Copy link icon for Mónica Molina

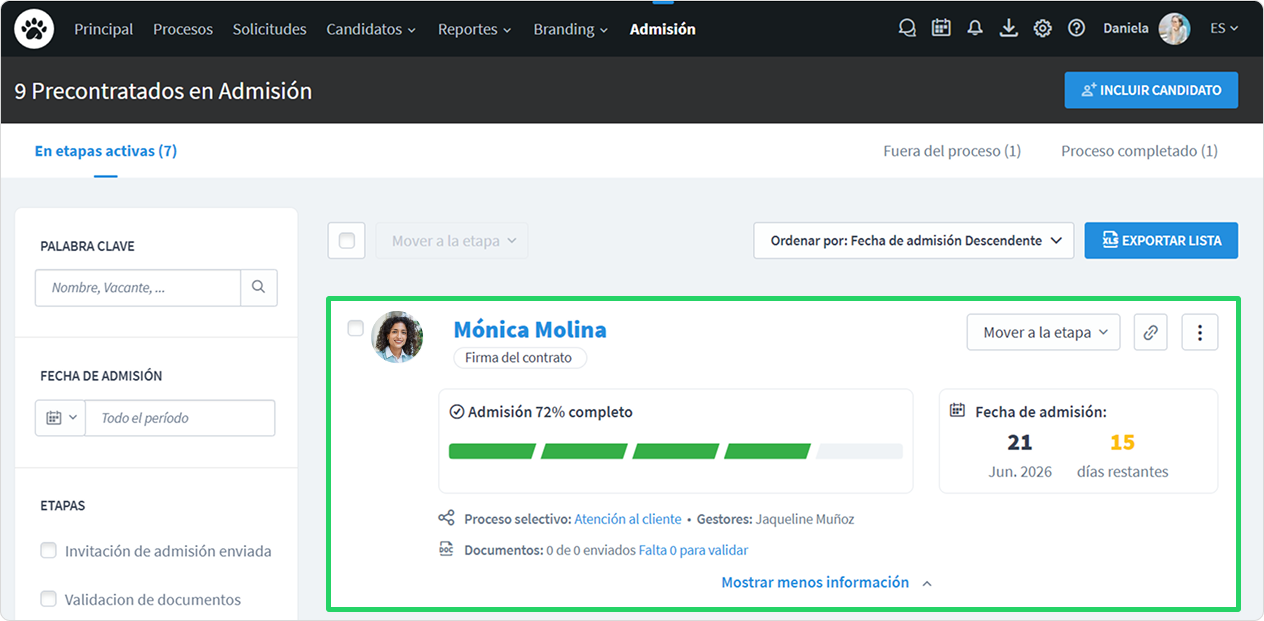coord(1151,332)
